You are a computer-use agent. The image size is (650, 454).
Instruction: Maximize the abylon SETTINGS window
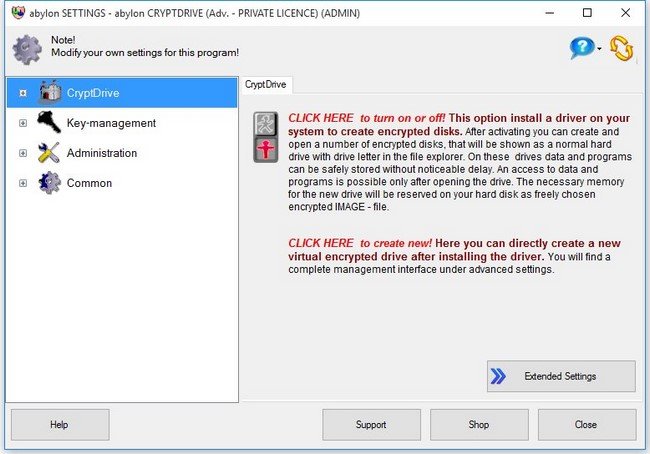point(587,13)
